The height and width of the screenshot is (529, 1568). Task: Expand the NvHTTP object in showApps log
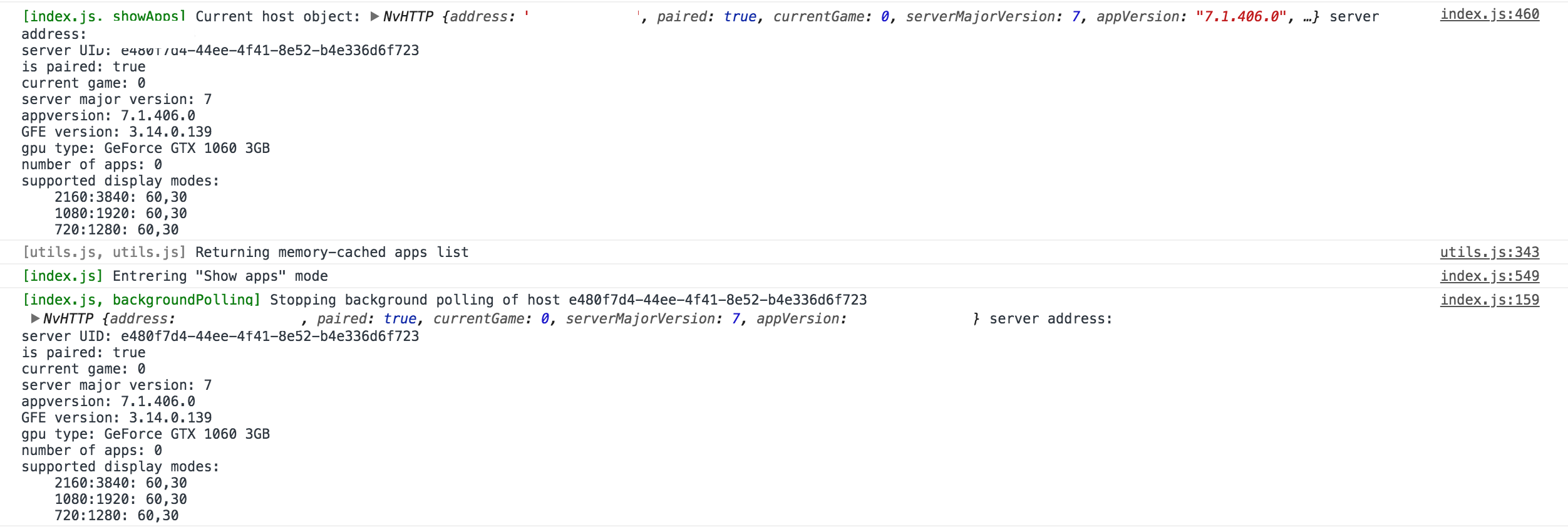point(374,16)
